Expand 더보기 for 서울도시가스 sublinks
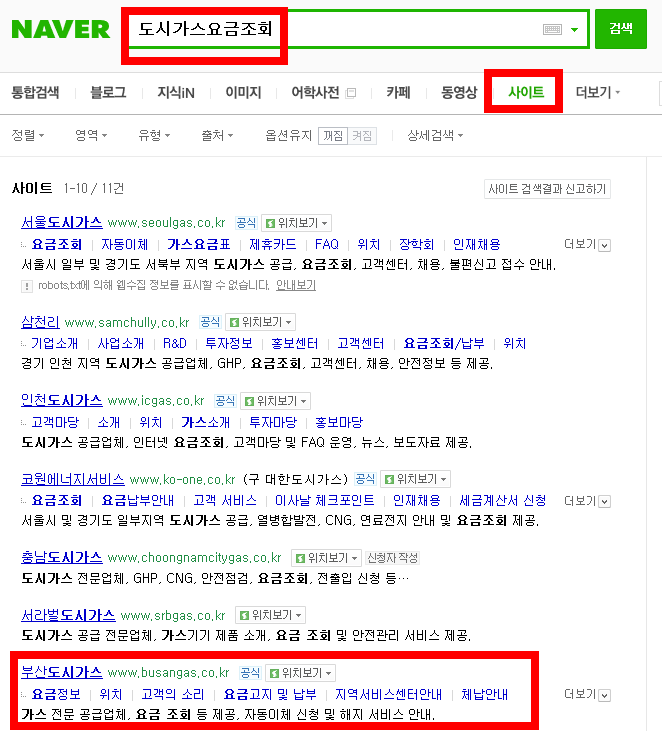The width and height of the screenshot is (662, 731). pos(587,244)
